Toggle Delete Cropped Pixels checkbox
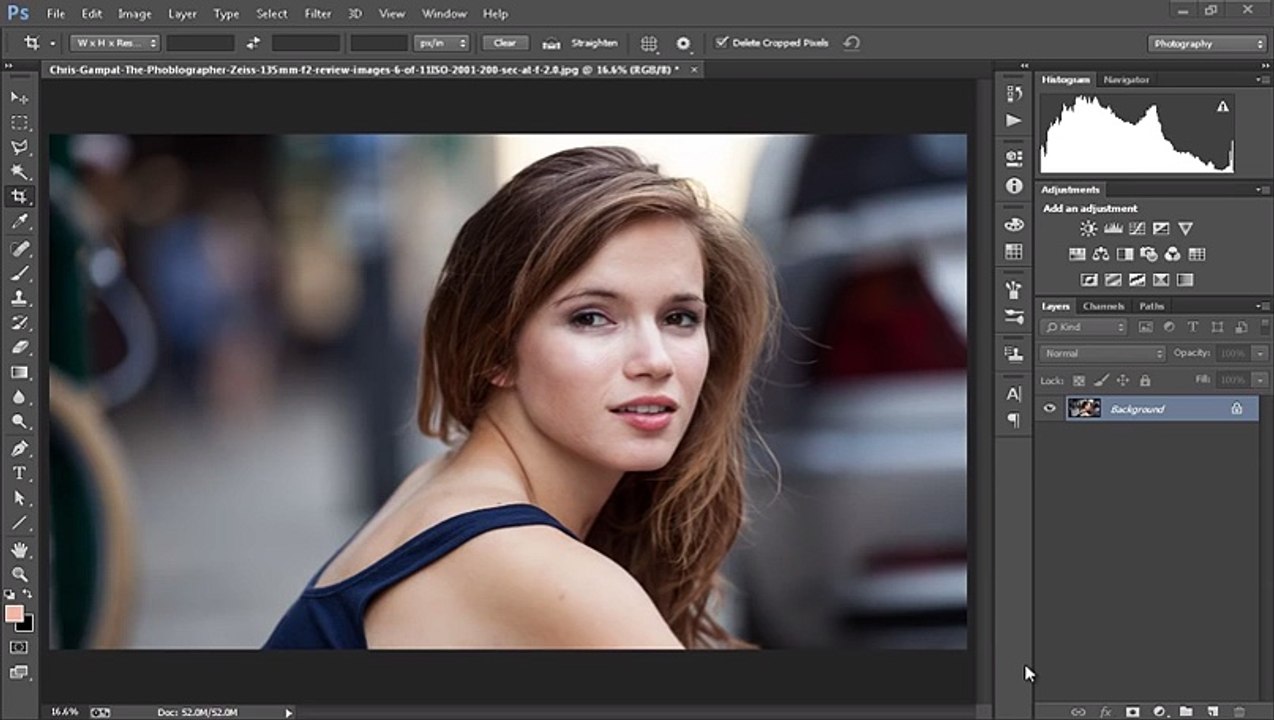Viewport: 1274px width, 720px height. pyautogui.click(x=722, y=43)
